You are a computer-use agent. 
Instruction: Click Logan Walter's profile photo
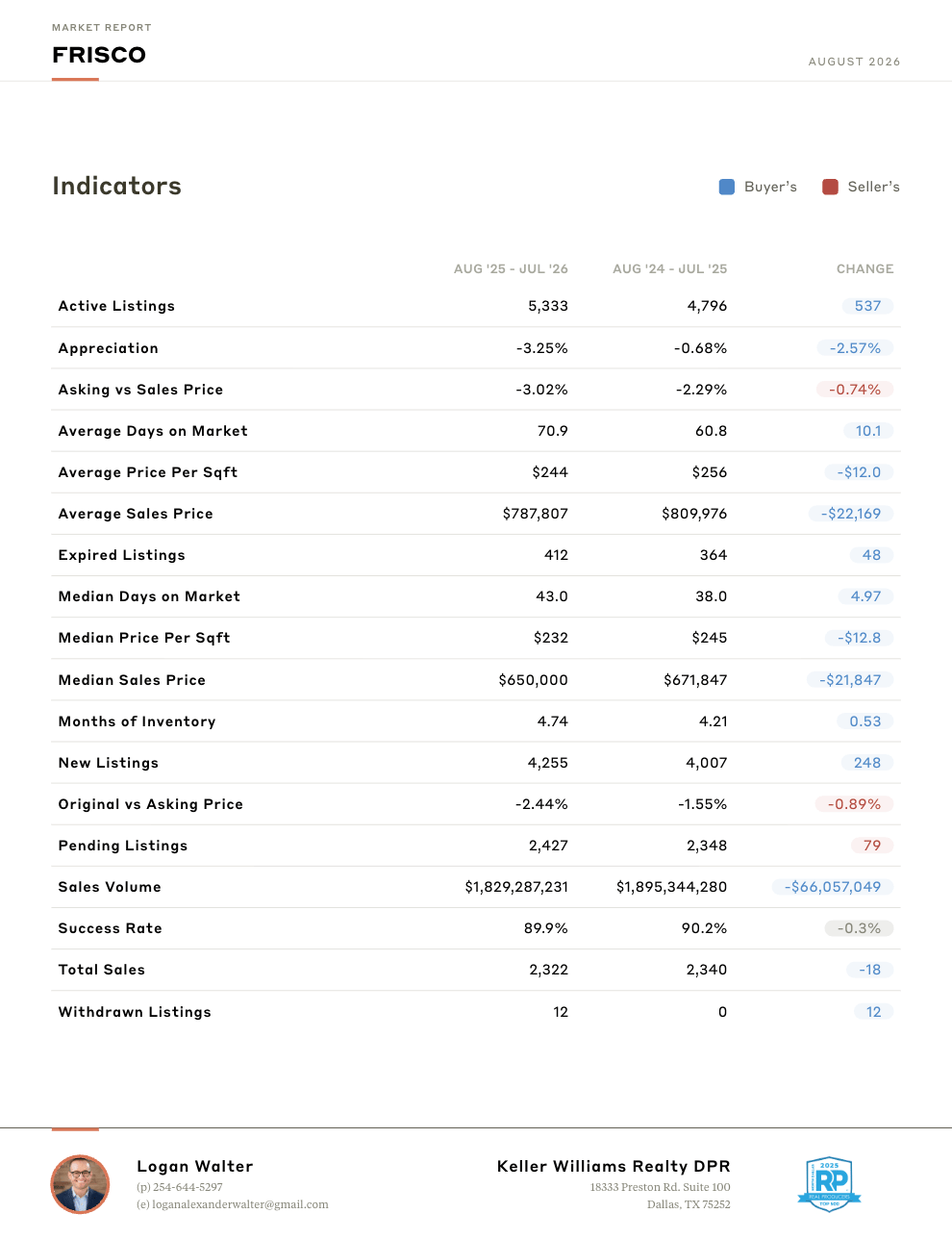click(80, 1184)
